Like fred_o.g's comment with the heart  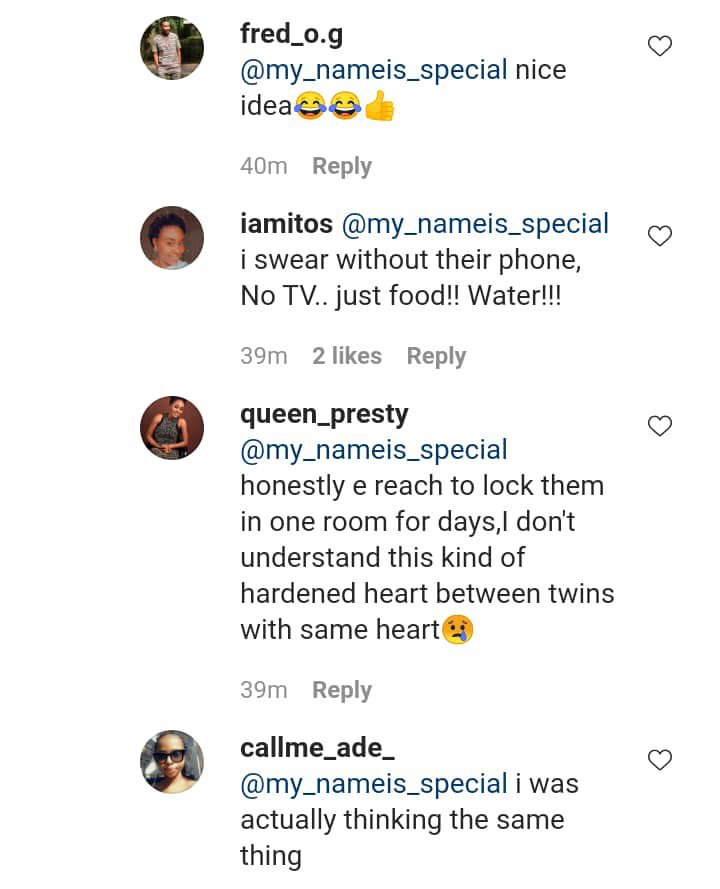[x=660, y=46]
